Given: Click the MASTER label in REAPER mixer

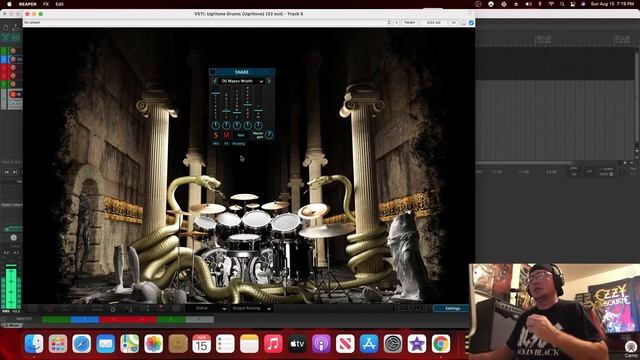Looking at the screenshot, I should [24, 319].
